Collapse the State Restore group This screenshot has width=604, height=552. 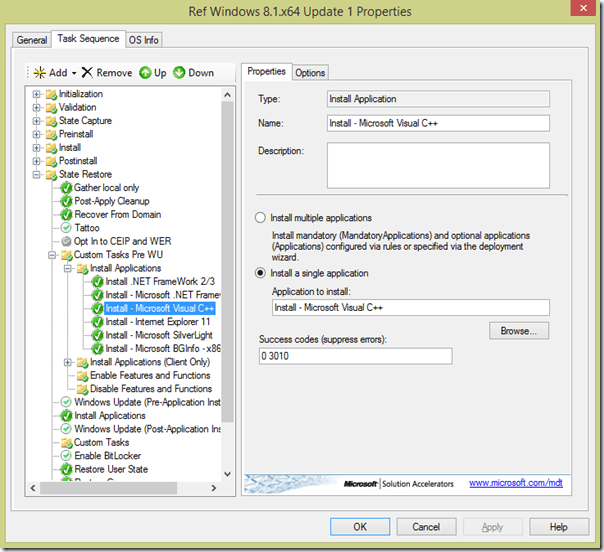pyautogui.click(x=37, y=174)
